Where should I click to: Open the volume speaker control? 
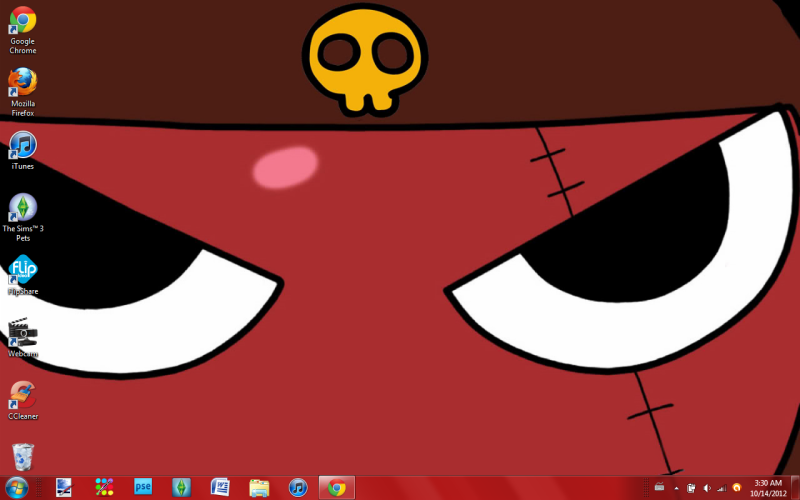[x=707, y=488]
